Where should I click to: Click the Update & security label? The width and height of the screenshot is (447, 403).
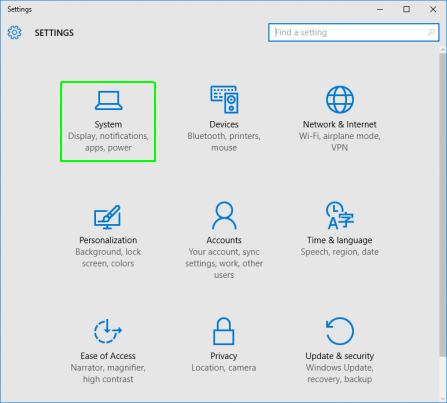coord(340,356)
